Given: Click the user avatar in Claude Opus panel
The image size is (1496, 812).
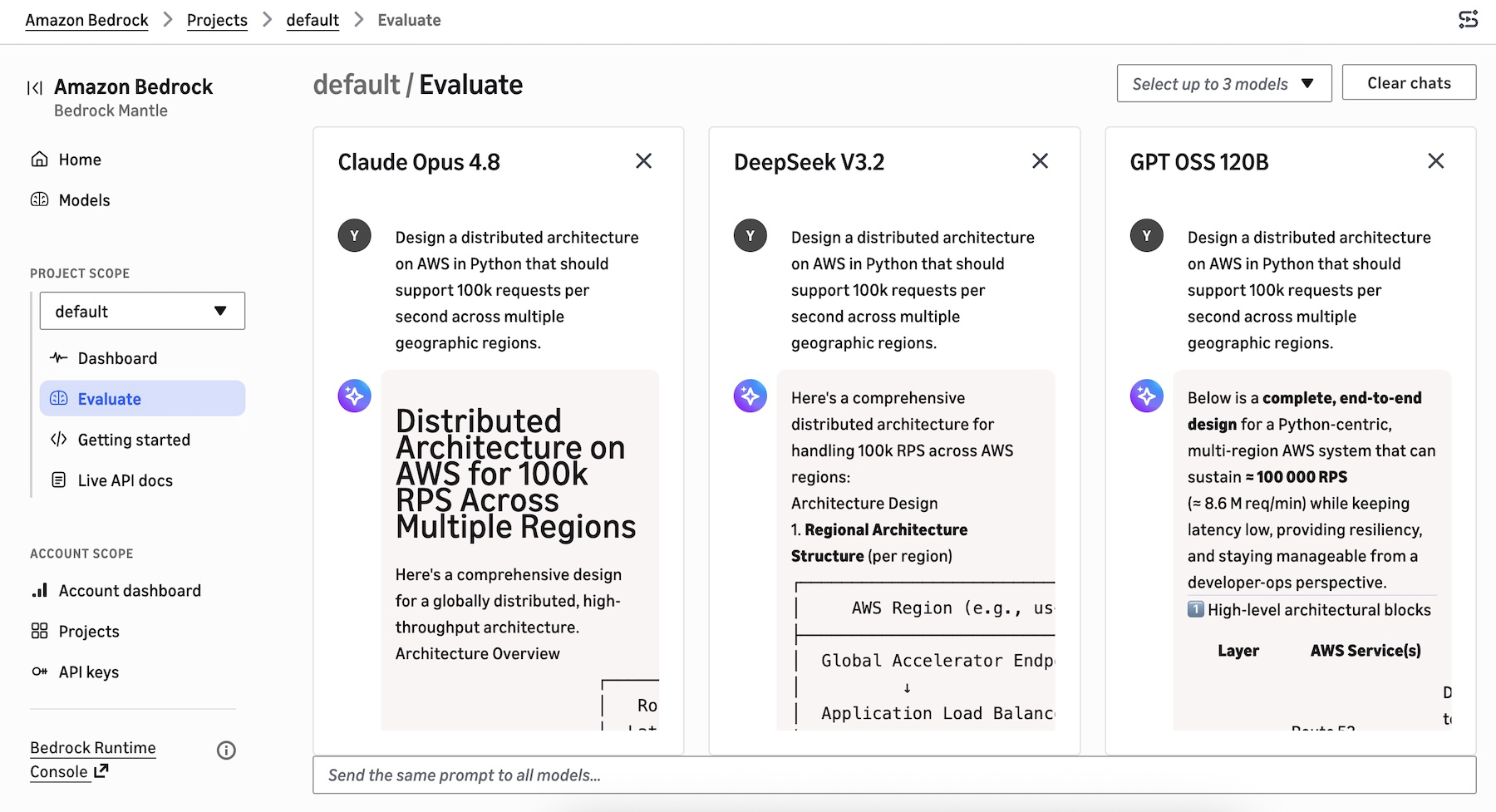Looking at the screenshot, I should (354, 236).
